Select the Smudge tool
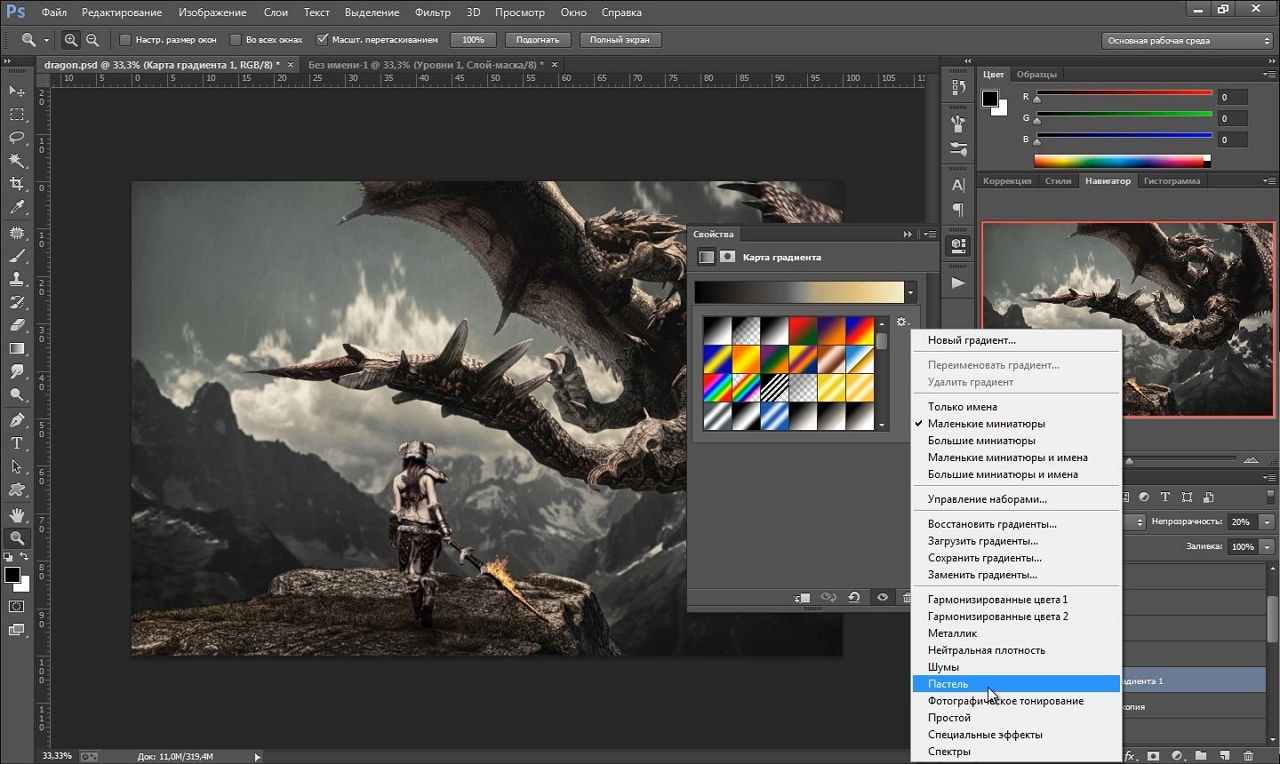This screenshot has width=1280, height=764. [17, 371]
